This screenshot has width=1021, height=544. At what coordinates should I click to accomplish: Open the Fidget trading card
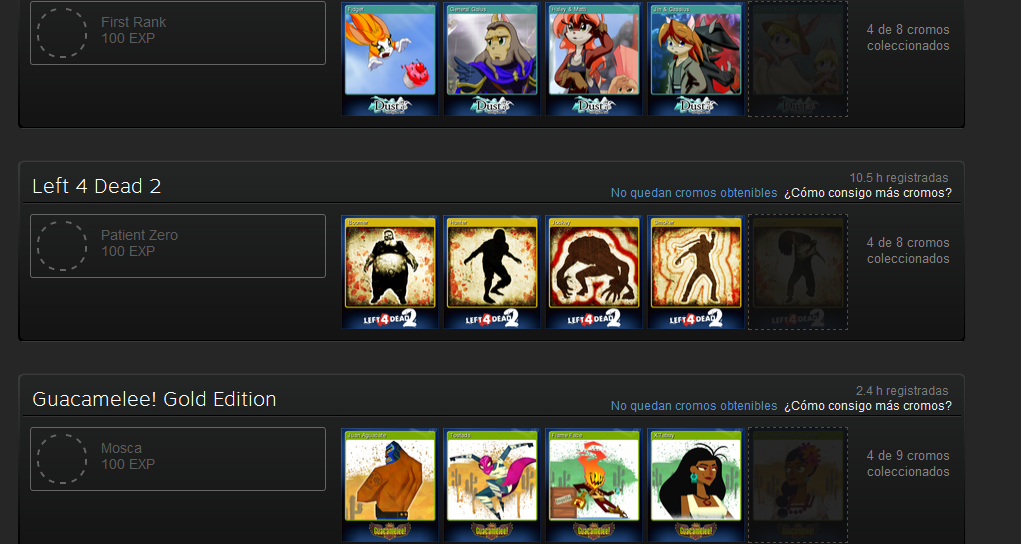389,59
